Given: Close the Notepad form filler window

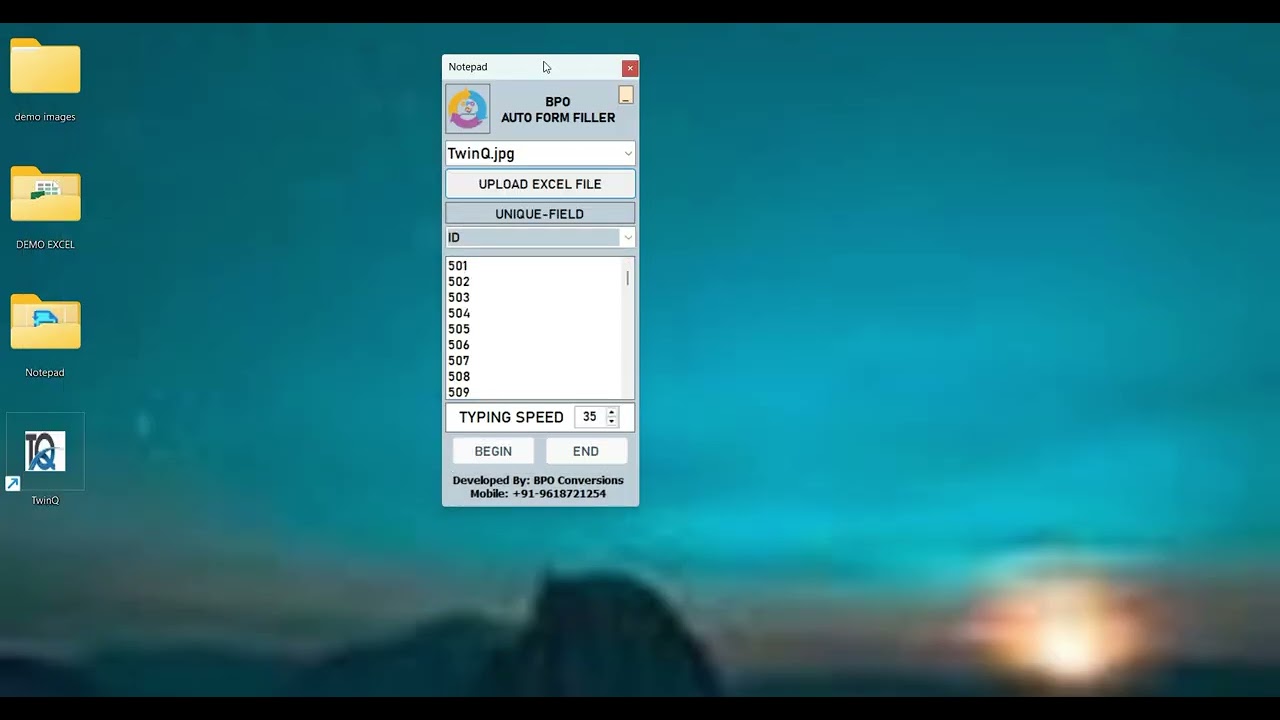Looking at the screenshot, I should point(629,68).
